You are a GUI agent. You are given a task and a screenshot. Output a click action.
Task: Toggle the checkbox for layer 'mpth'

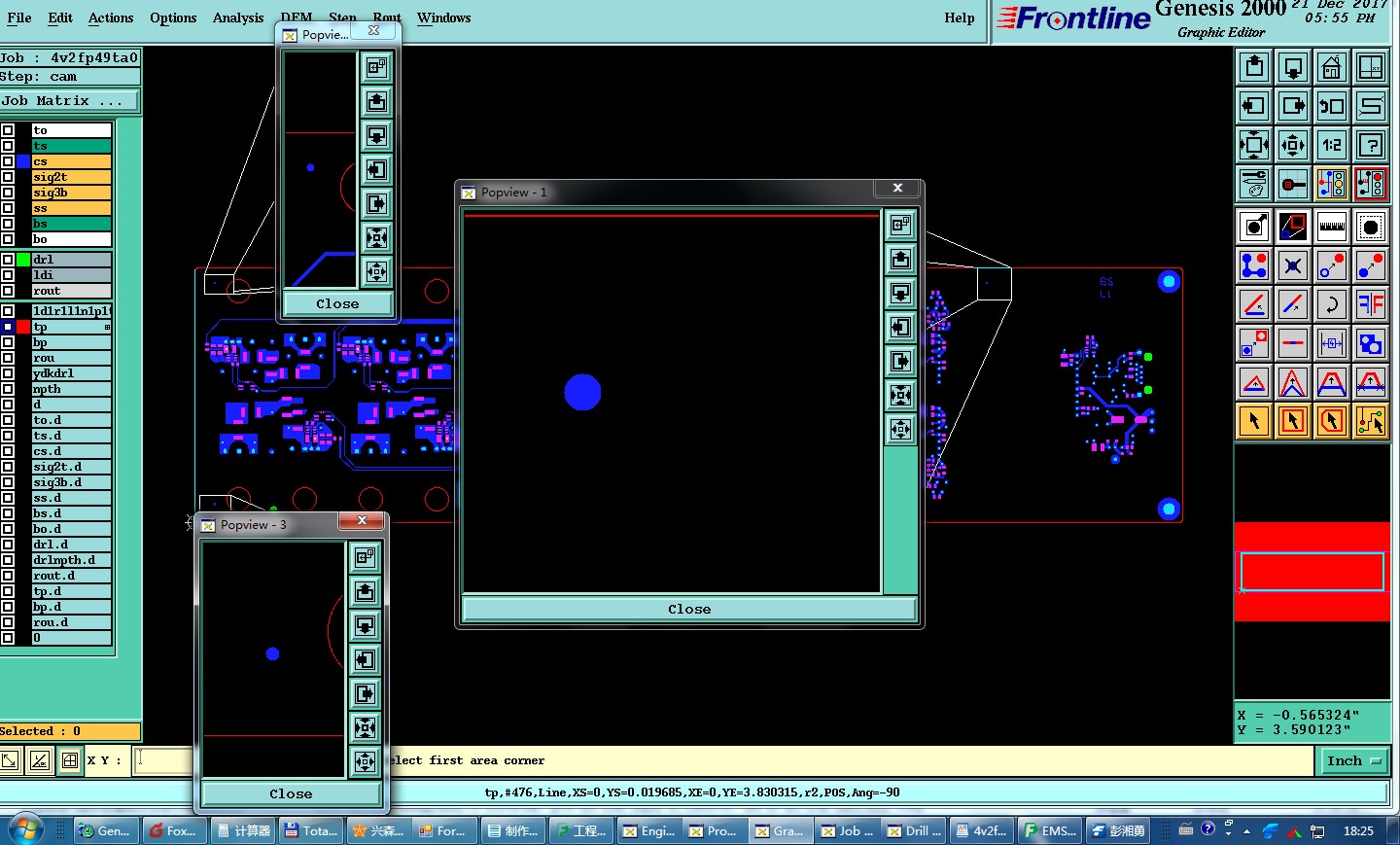pos(8,389)
